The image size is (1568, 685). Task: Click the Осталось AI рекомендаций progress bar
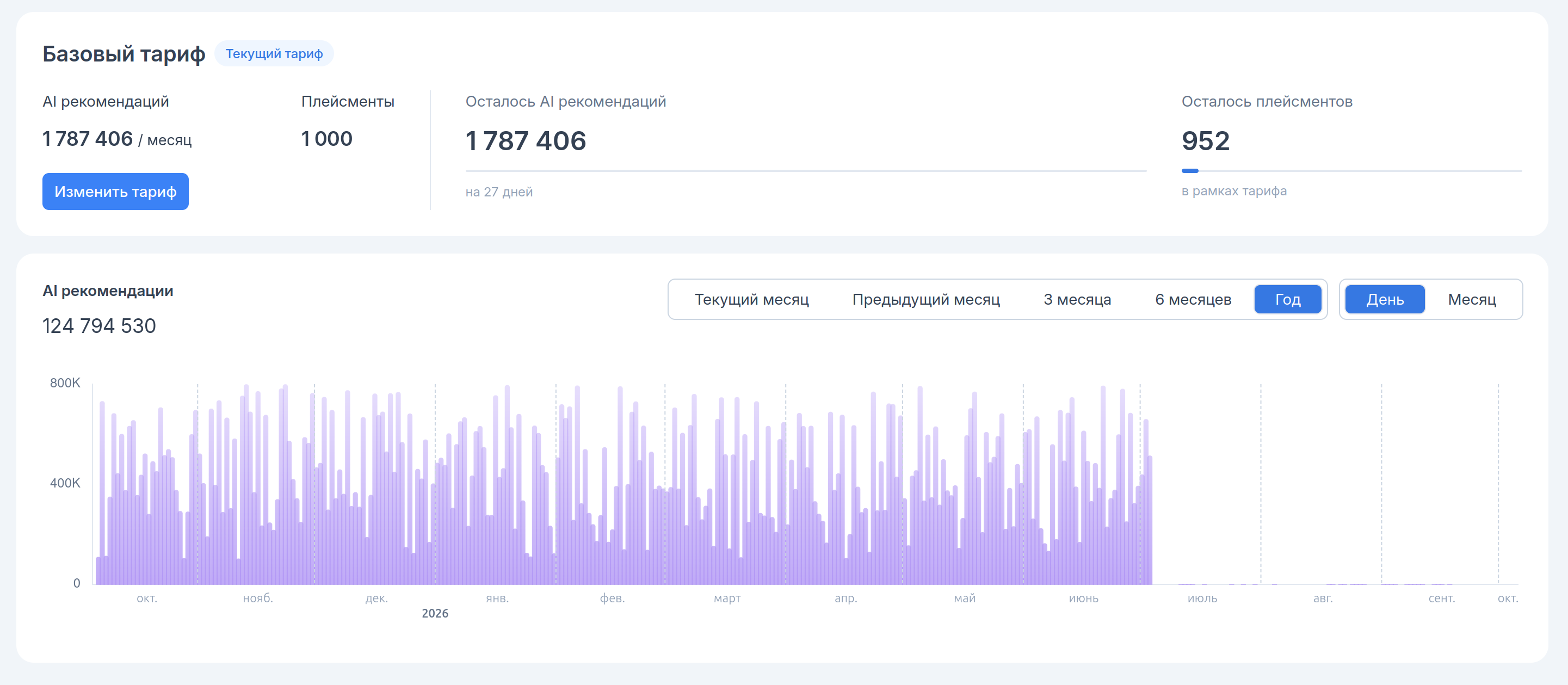806,171
